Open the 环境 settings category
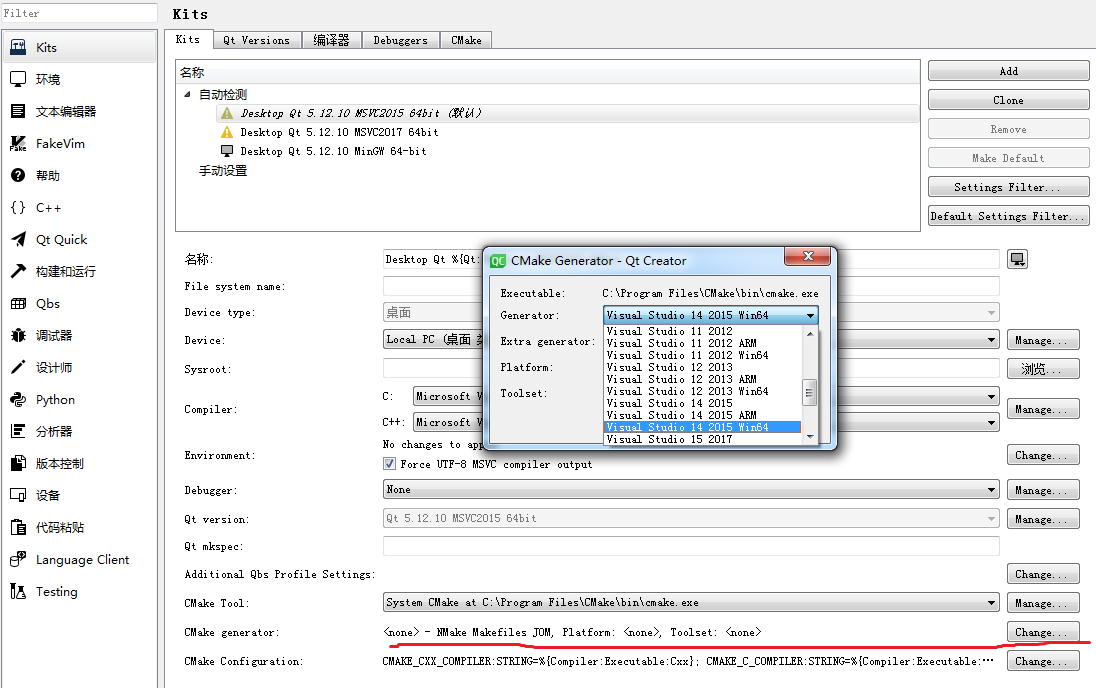Screen dimensions: 1096x688 click(79, 80)
